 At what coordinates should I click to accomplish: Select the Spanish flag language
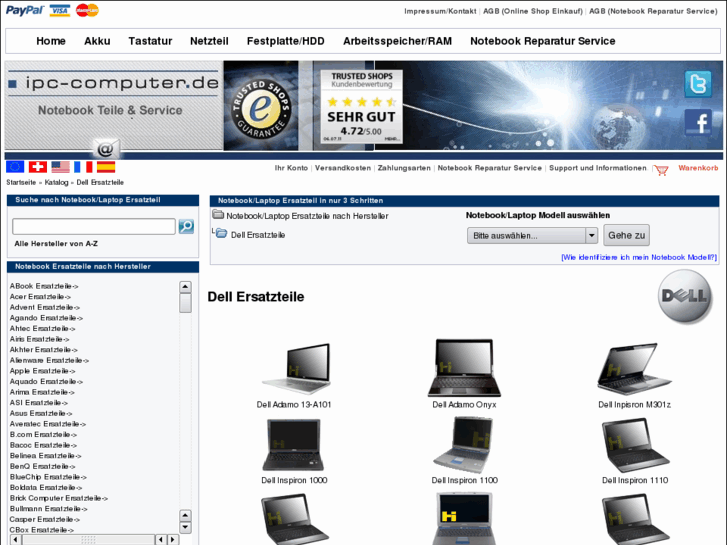[x=106, y=167]
